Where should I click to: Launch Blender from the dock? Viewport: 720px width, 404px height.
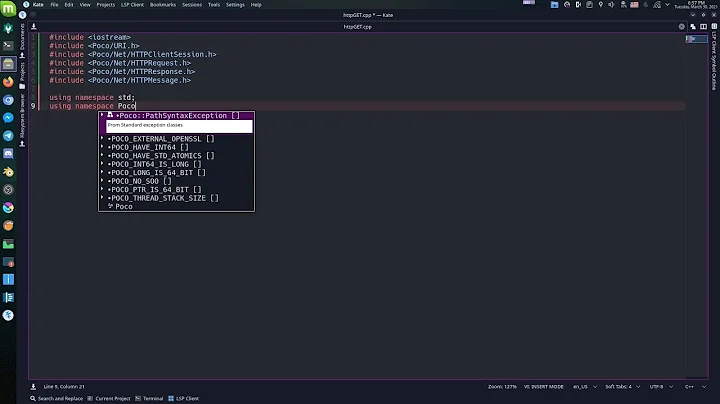pos(8,172)
